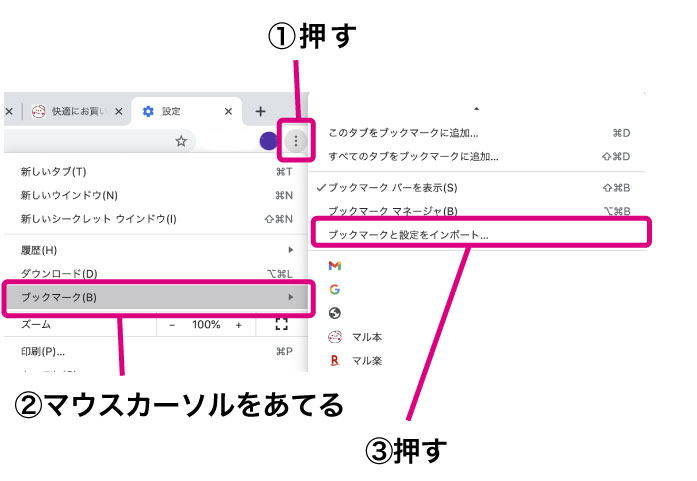Click the up arrow atop bookmark submenu
This screenshot has width=697, height=481.
point(476,107)
